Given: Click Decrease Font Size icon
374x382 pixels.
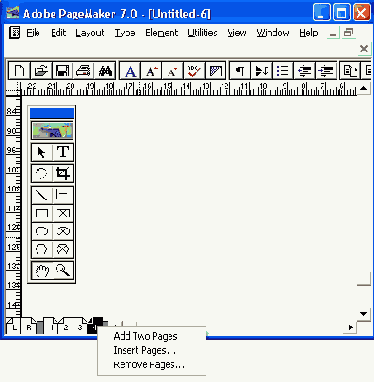Looking at the screenshot, I should (x=173, y=71).
